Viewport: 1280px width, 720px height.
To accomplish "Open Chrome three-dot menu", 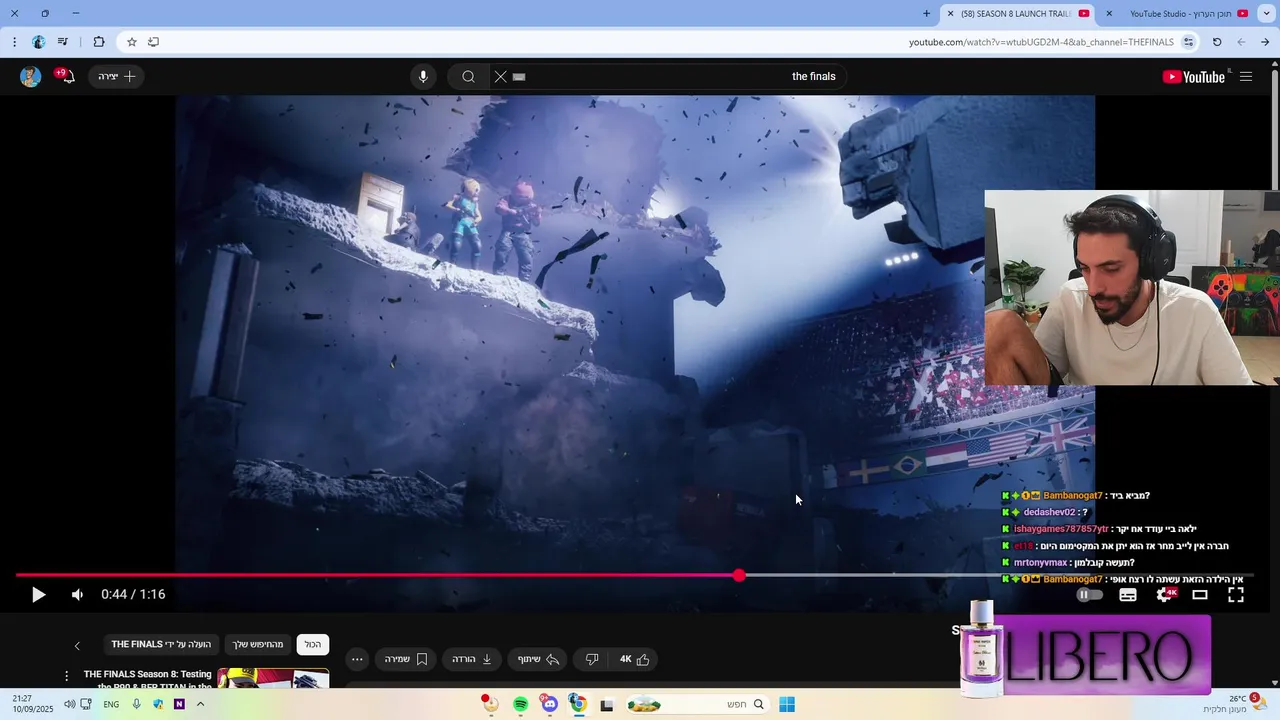I will pos(14,42).
